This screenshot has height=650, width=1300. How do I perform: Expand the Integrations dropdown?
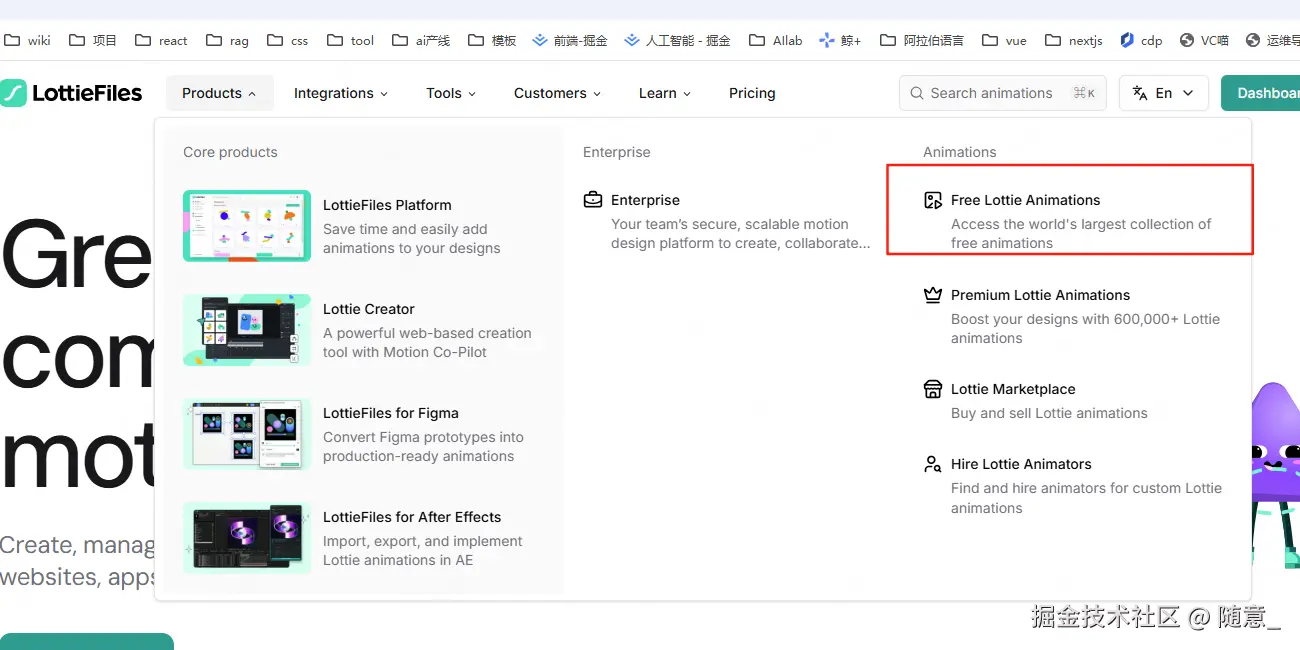tap(340, 93)
